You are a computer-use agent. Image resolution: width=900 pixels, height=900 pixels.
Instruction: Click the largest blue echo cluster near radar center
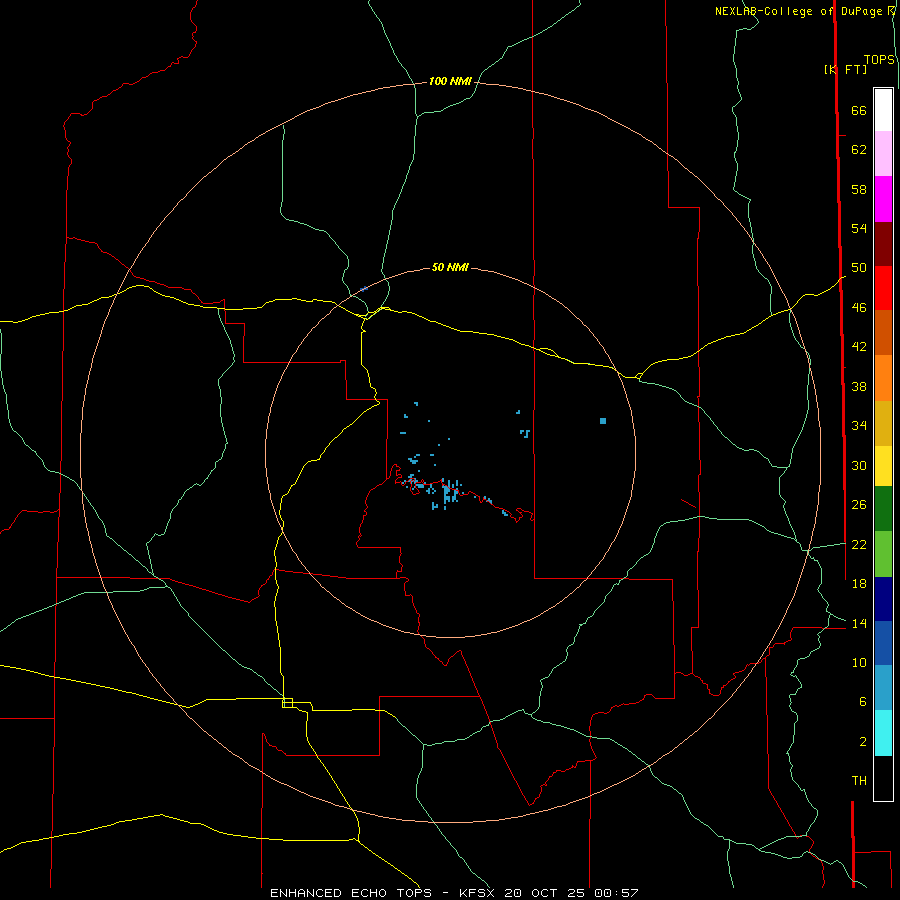[x=450, y=493]
